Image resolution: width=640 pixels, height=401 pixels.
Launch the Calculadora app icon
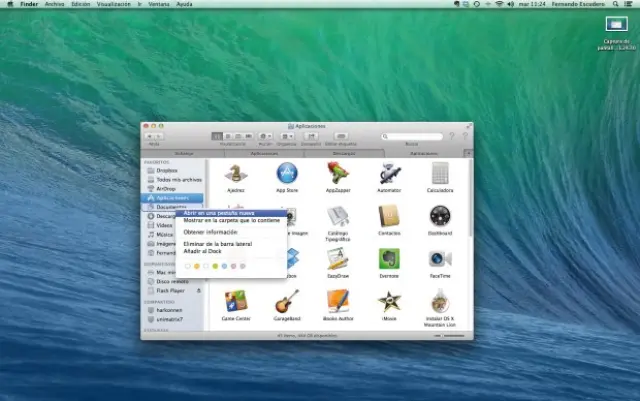click(440, 173)
